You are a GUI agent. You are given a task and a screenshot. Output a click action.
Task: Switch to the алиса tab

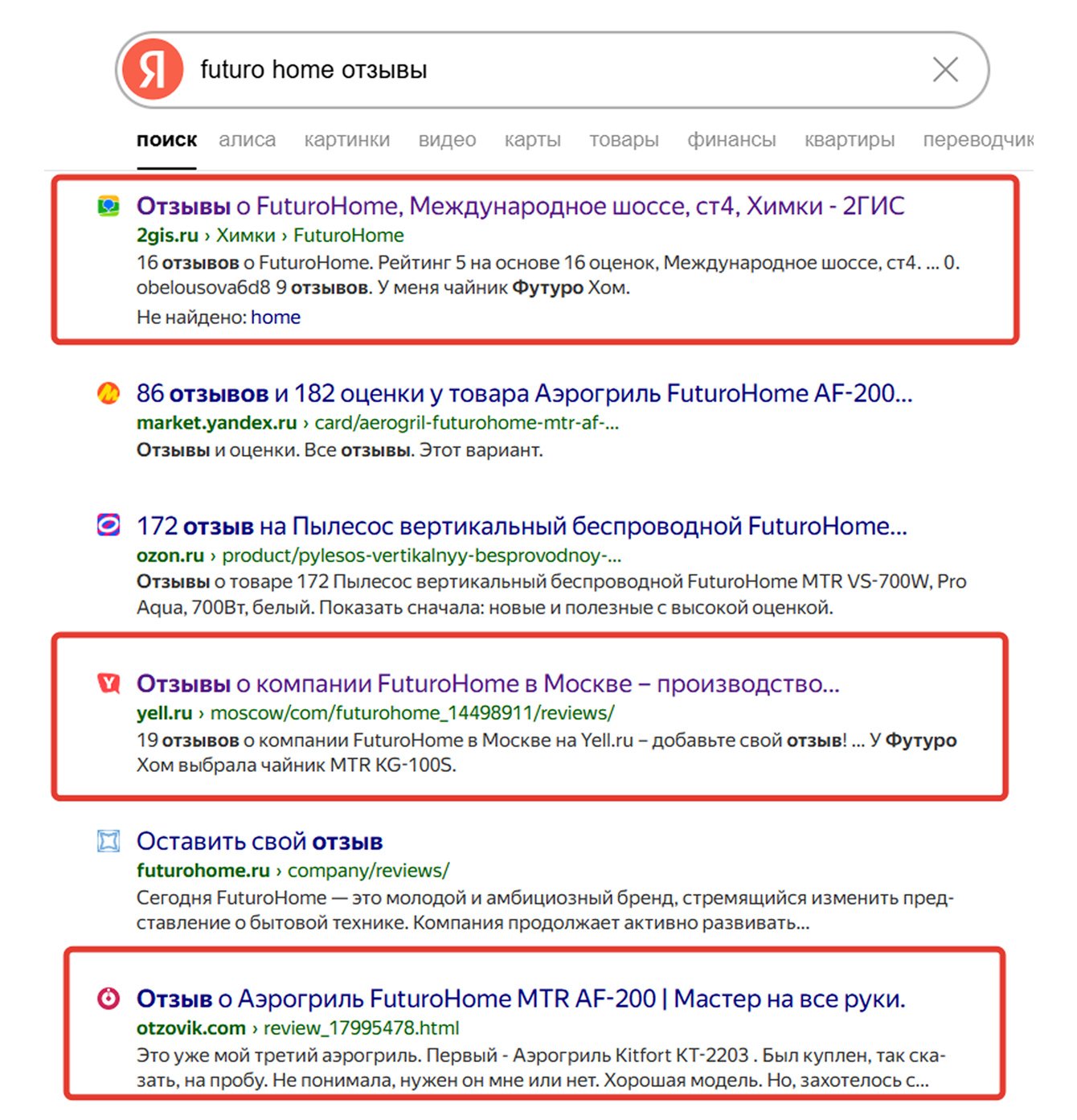(x=247, y=140)
